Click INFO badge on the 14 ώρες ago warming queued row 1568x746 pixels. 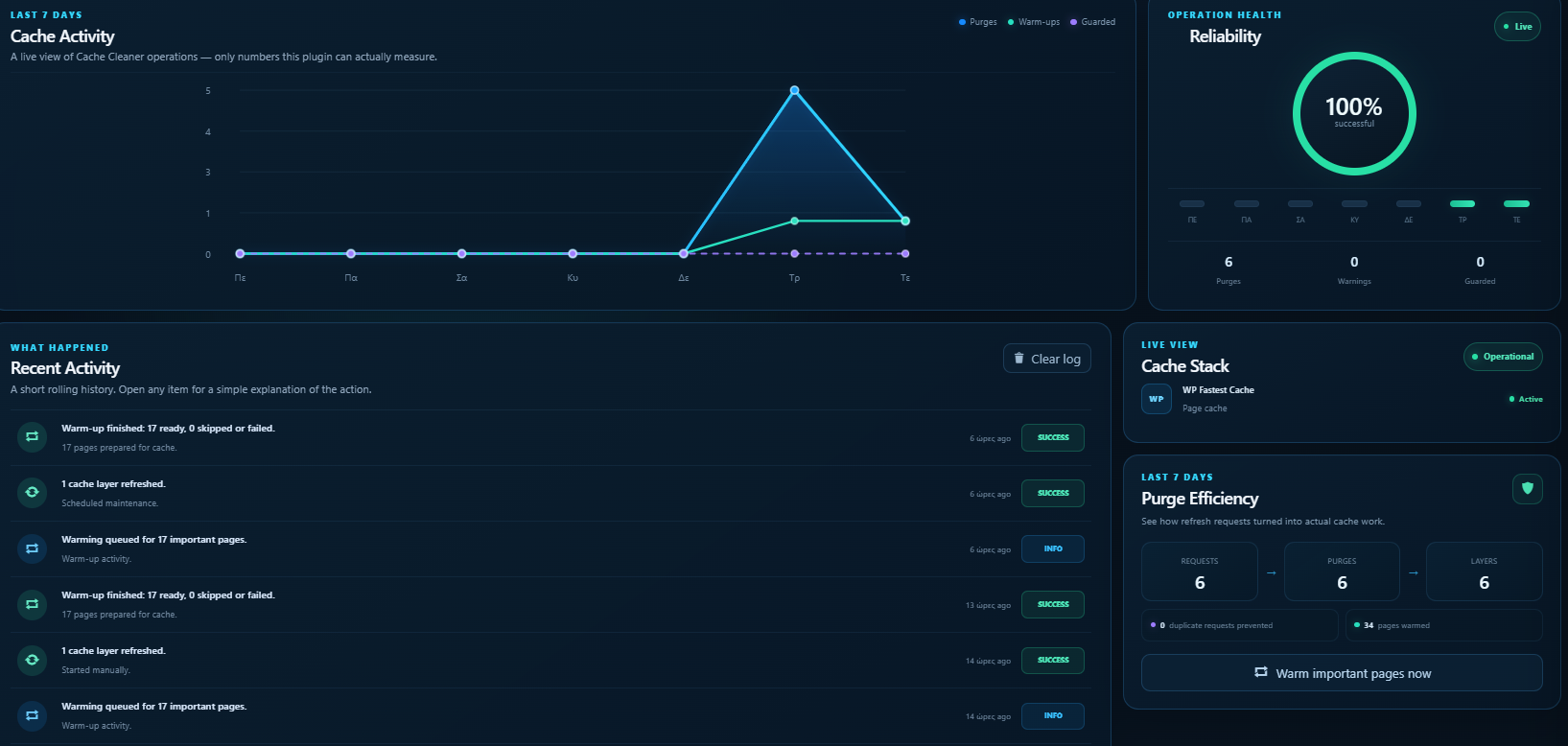[1053, 715]
